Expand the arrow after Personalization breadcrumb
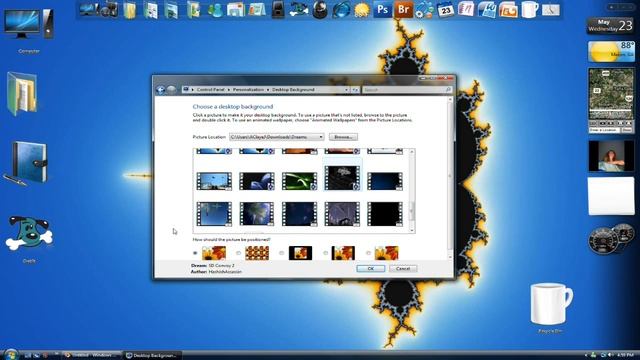The height and width of the screenshot is (360, 640). click(x=268, y=90)
